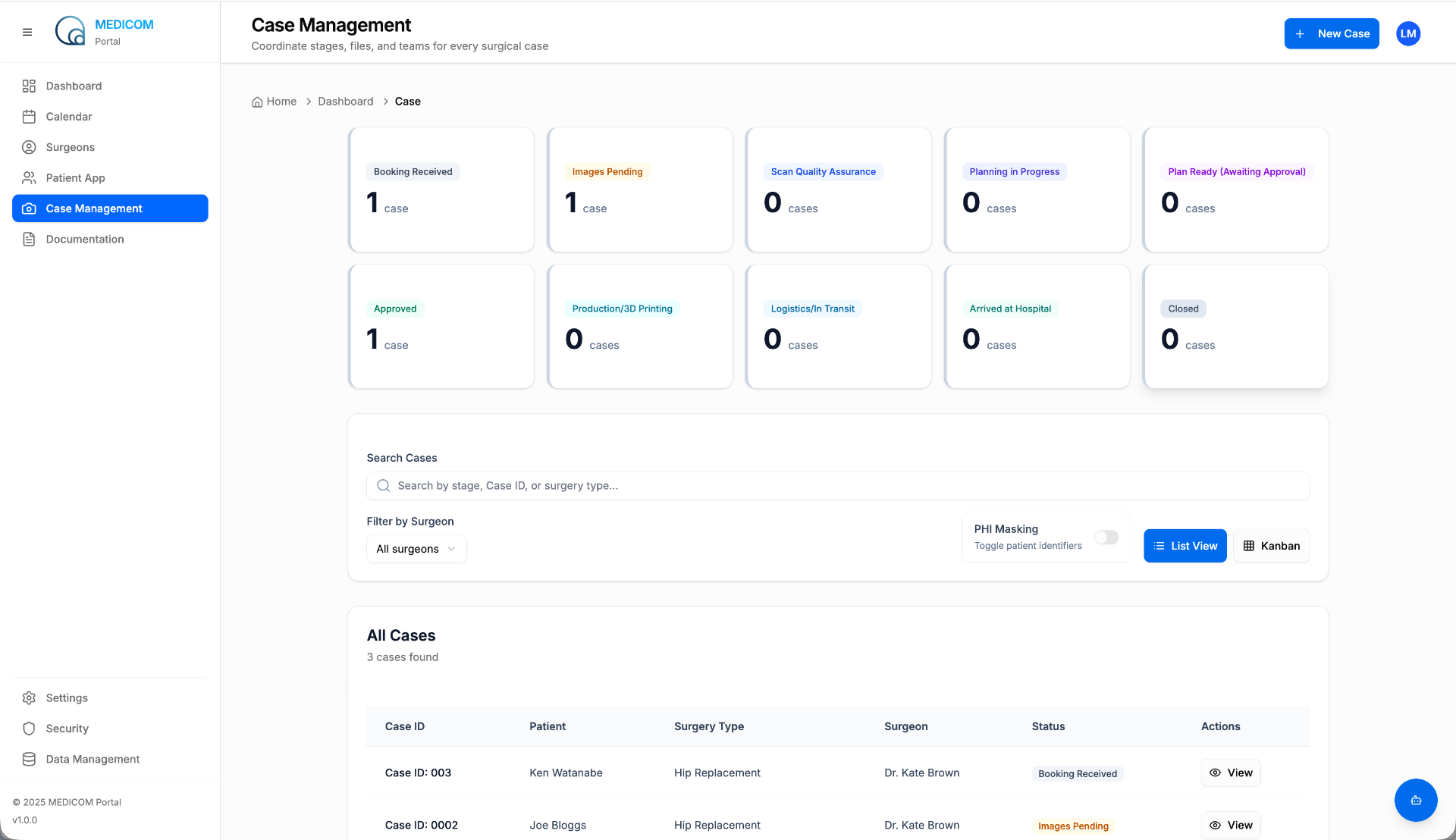This screenshot has width=1456, height=840.
Task: Click the search magnifier icon
Action: coord(384,486)
